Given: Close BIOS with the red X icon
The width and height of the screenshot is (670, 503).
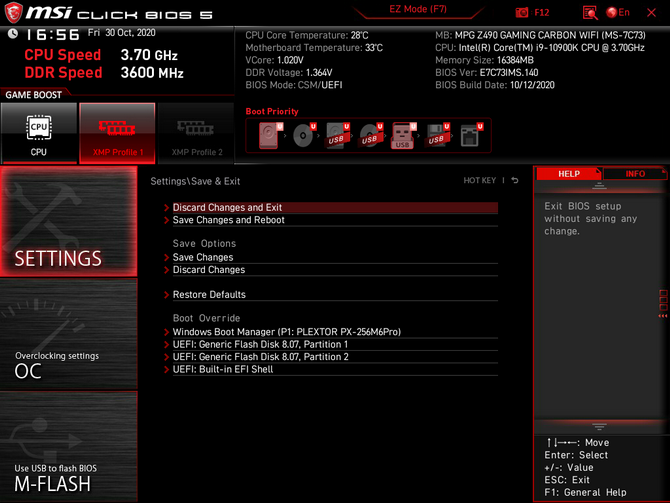Looking at the screenshot, I should pyautogui.click(x=651, y=13).
